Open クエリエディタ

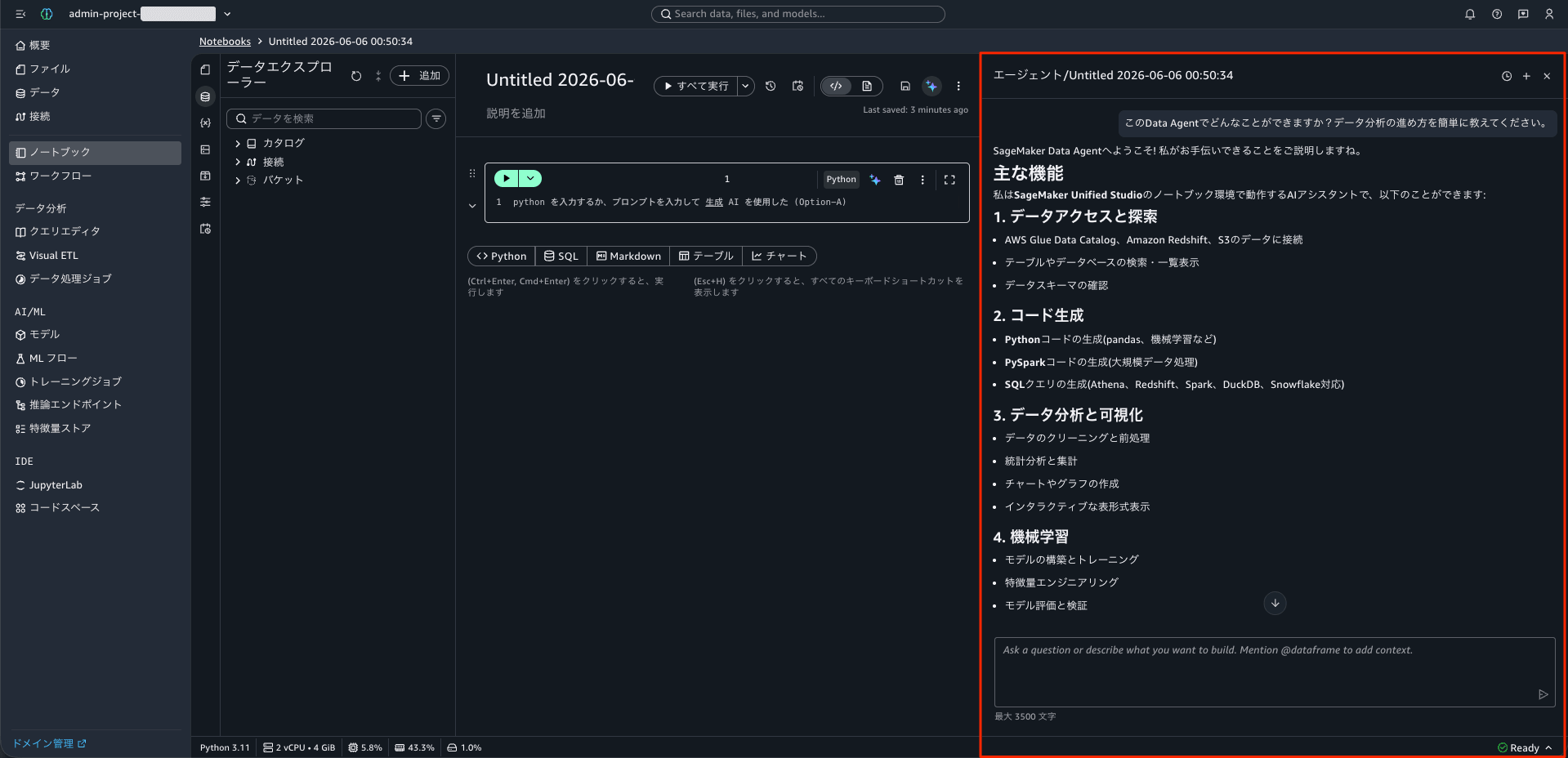[57, 232]
